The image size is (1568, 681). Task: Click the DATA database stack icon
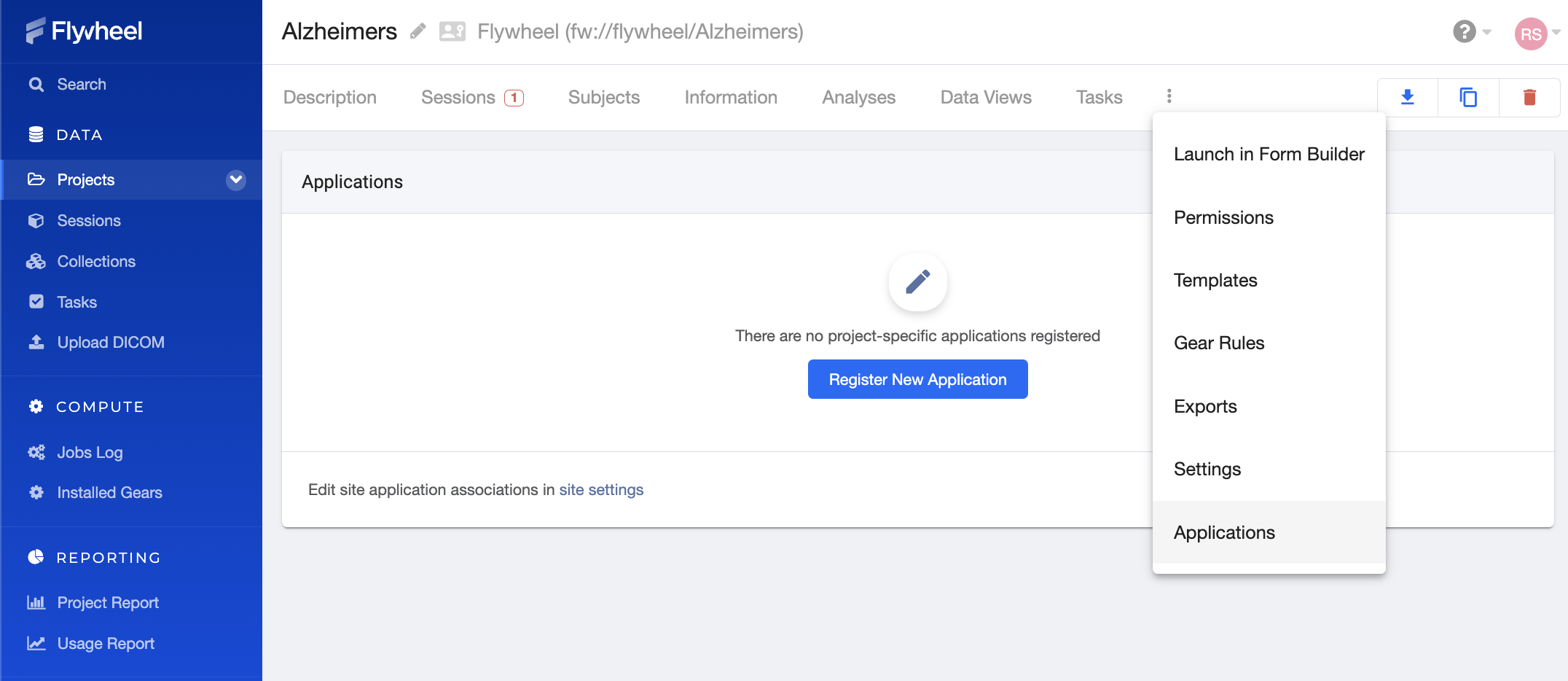pos(36,135)
